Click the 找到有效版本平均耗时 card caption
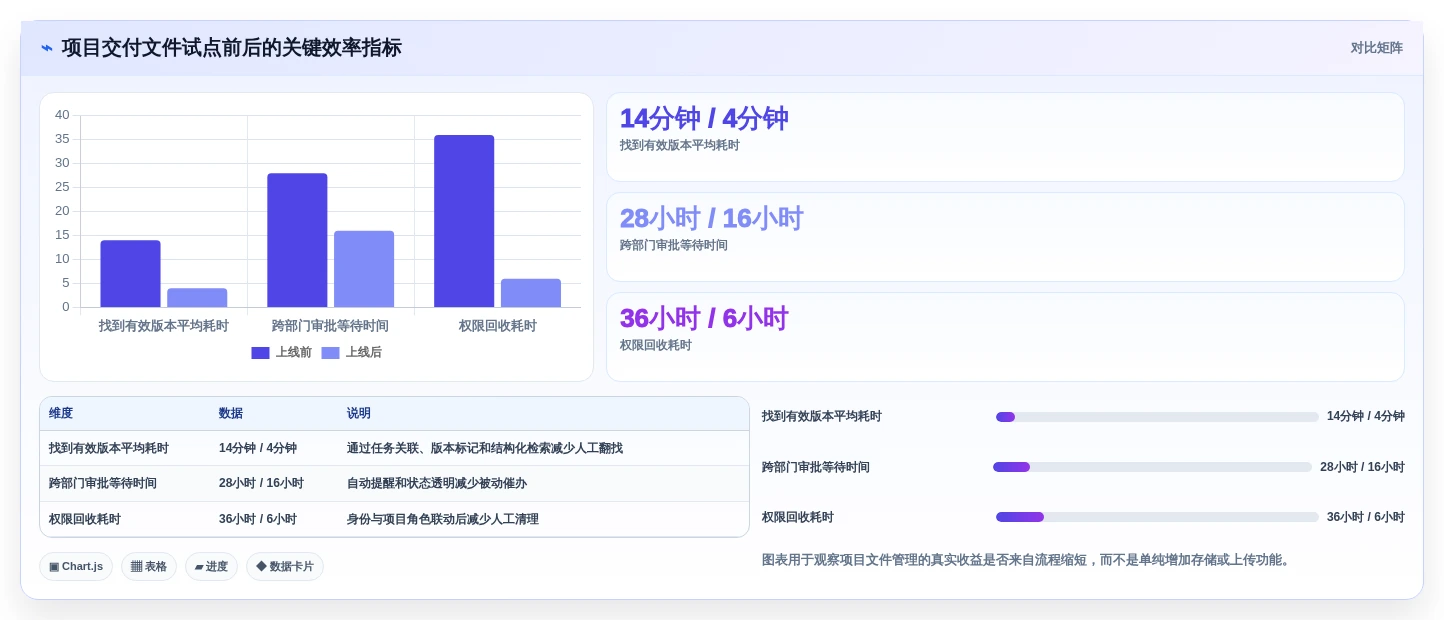 point(680,145)
